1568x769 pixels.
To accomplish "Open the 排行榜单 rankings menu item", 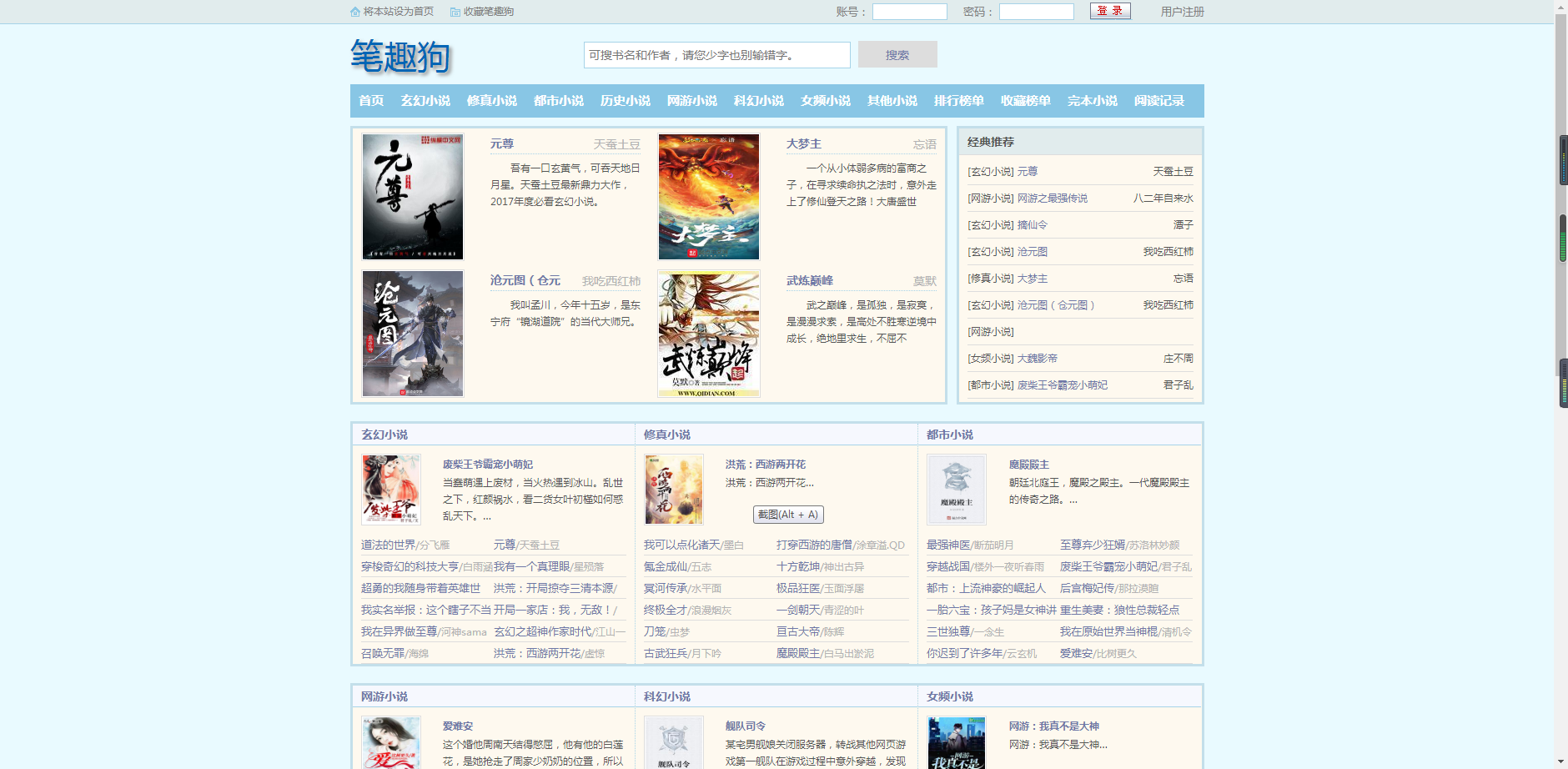I will [958, 101].
